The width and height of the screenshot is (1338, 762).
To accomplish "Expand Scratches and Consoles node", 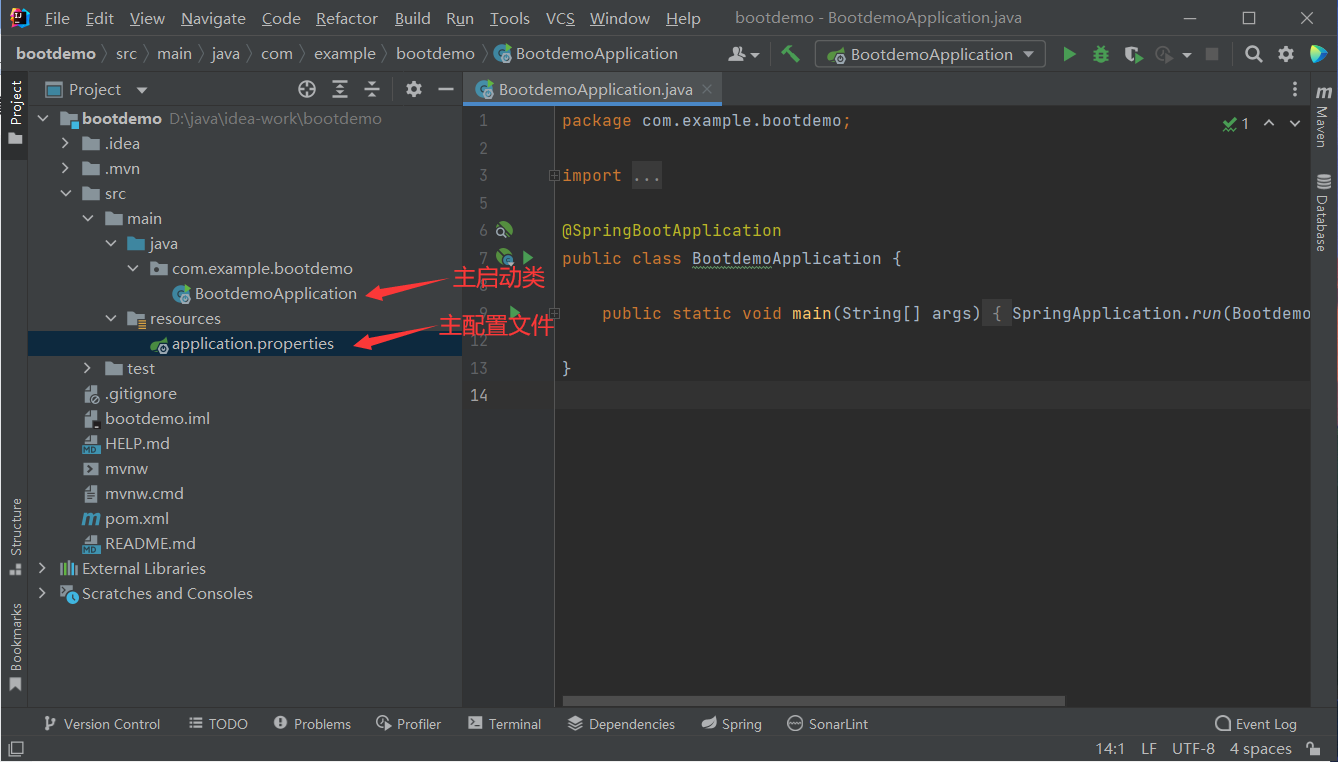I will pyautogui.click(x=42, y=593).
